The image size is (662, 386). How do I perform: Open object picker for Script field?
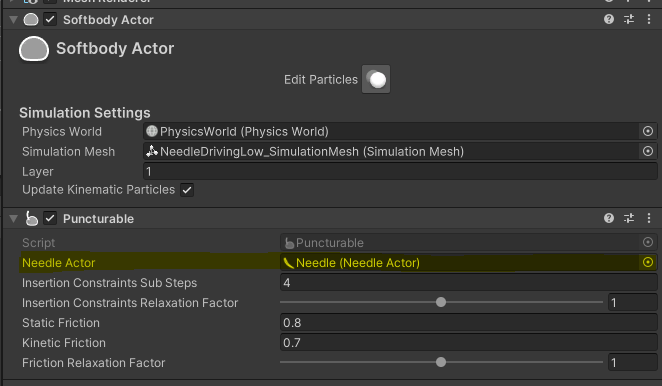(648, 242)
